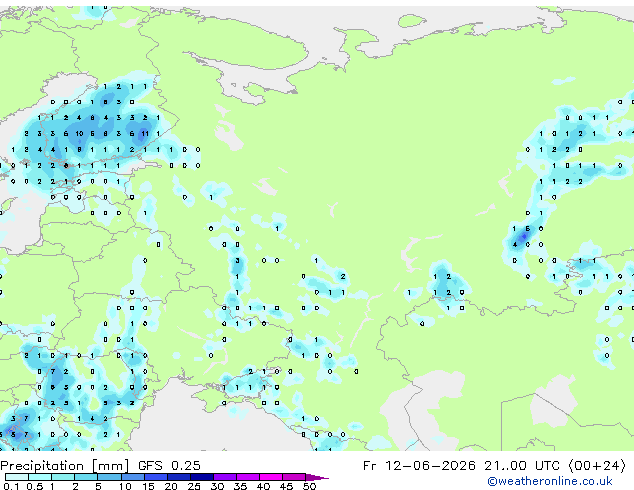This screenshot has height=490, width=634.
Task: Click the 45 mm pink legend swatch
Action: coord(294,477)
